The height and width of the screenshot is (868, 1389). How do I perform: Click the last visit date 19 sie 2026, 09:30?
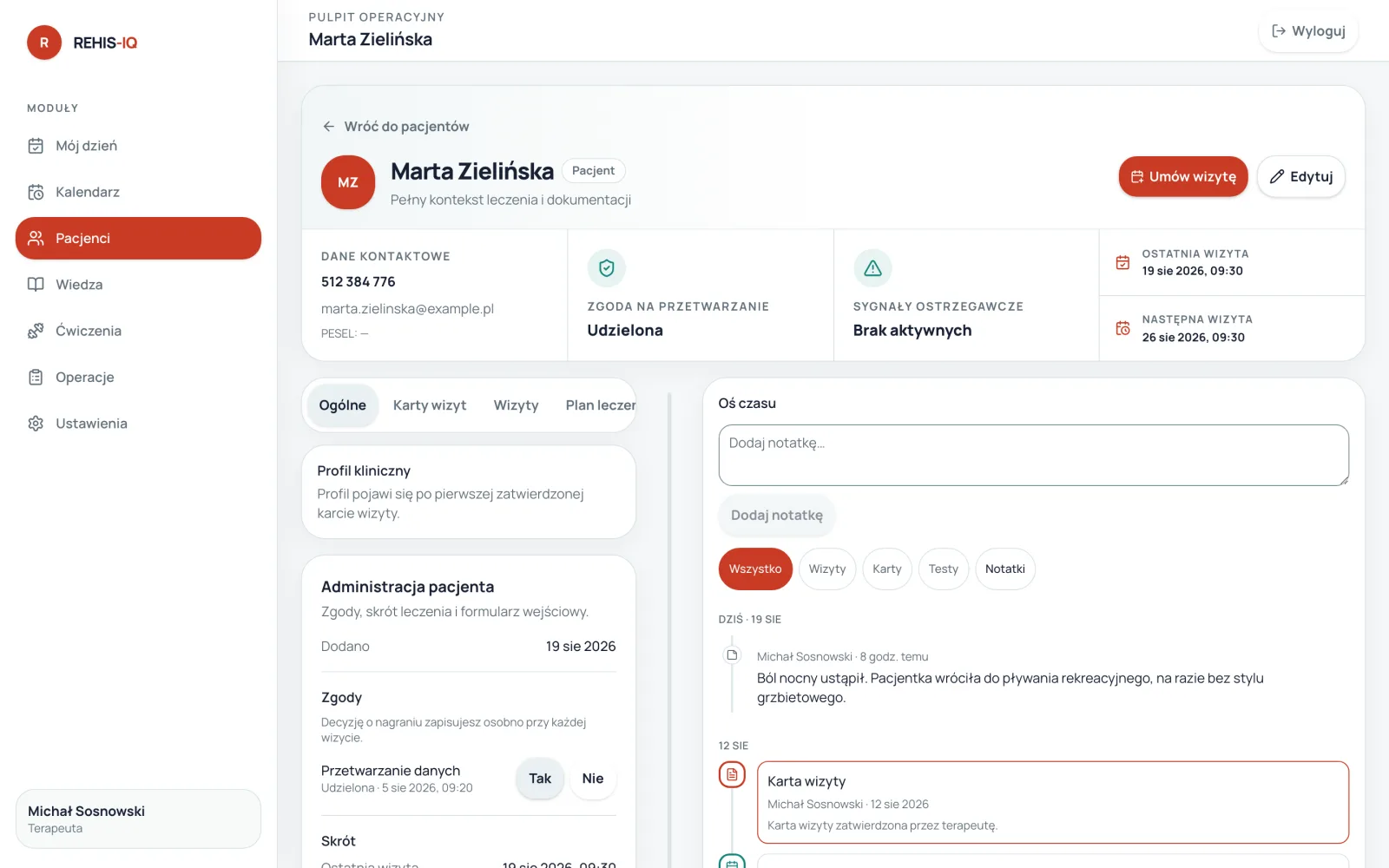point(1193,271)
